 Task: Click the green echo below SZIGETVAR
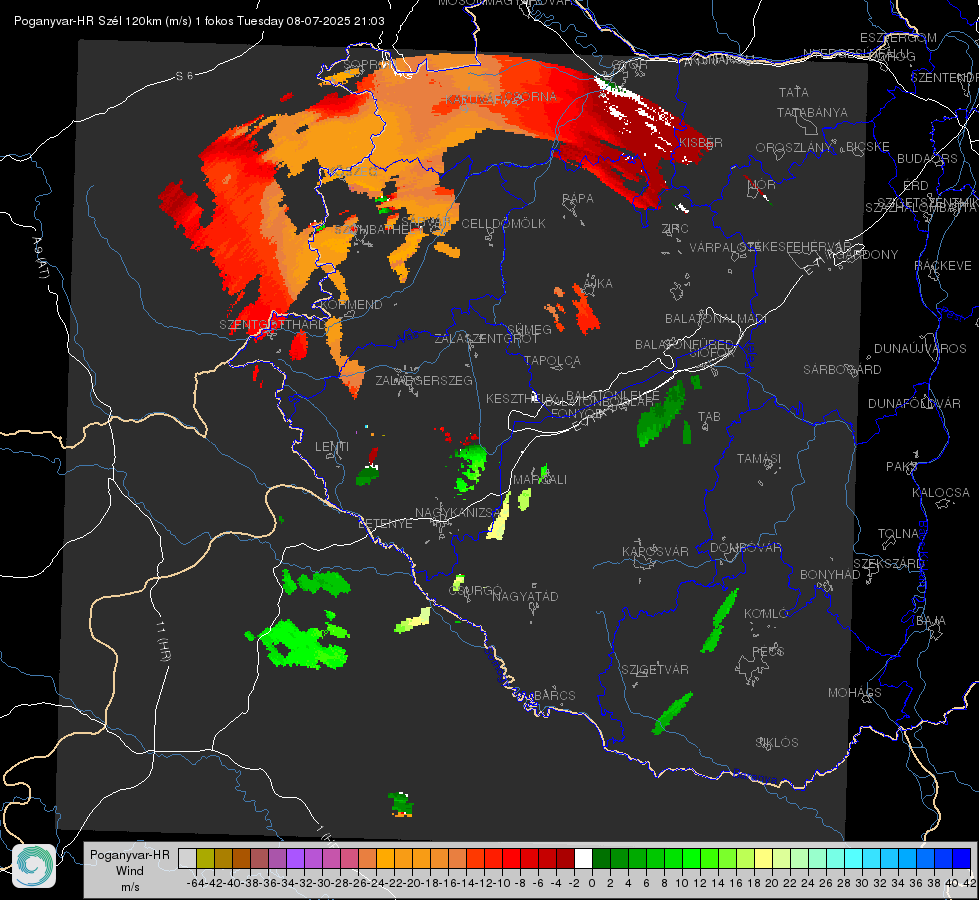click(x=672, y=713)
